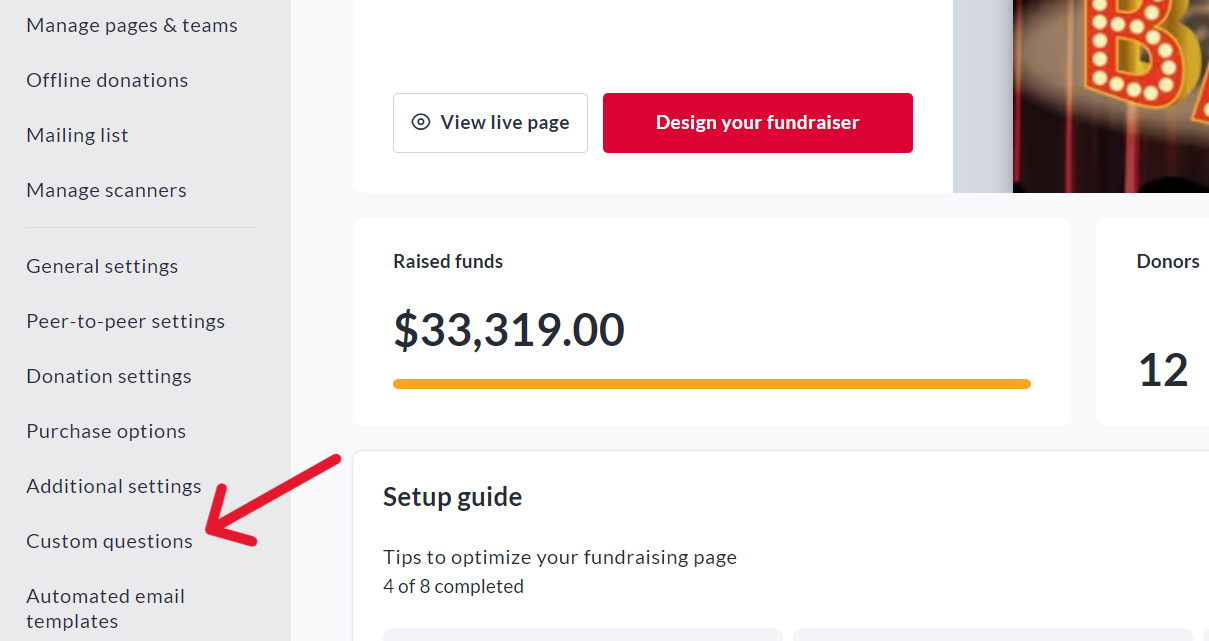This screenshot has width=1209, height=641.
Task: Open the Mailing list section
Action: pyautogui.click(x=77, y=135)
